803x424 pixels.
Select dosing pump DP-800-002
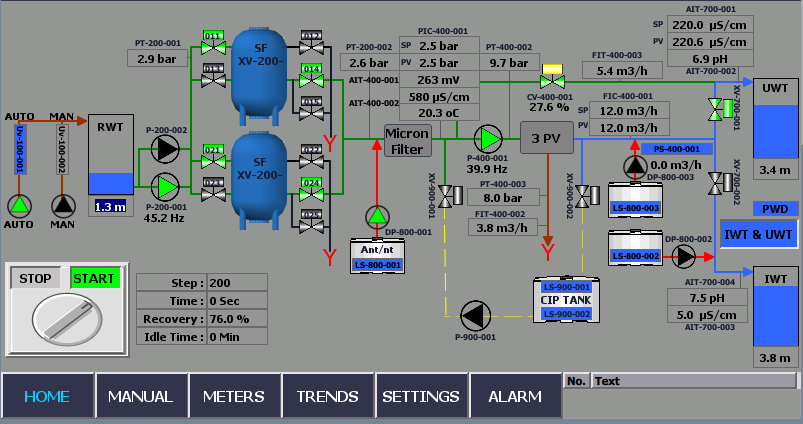click(684, 257)
